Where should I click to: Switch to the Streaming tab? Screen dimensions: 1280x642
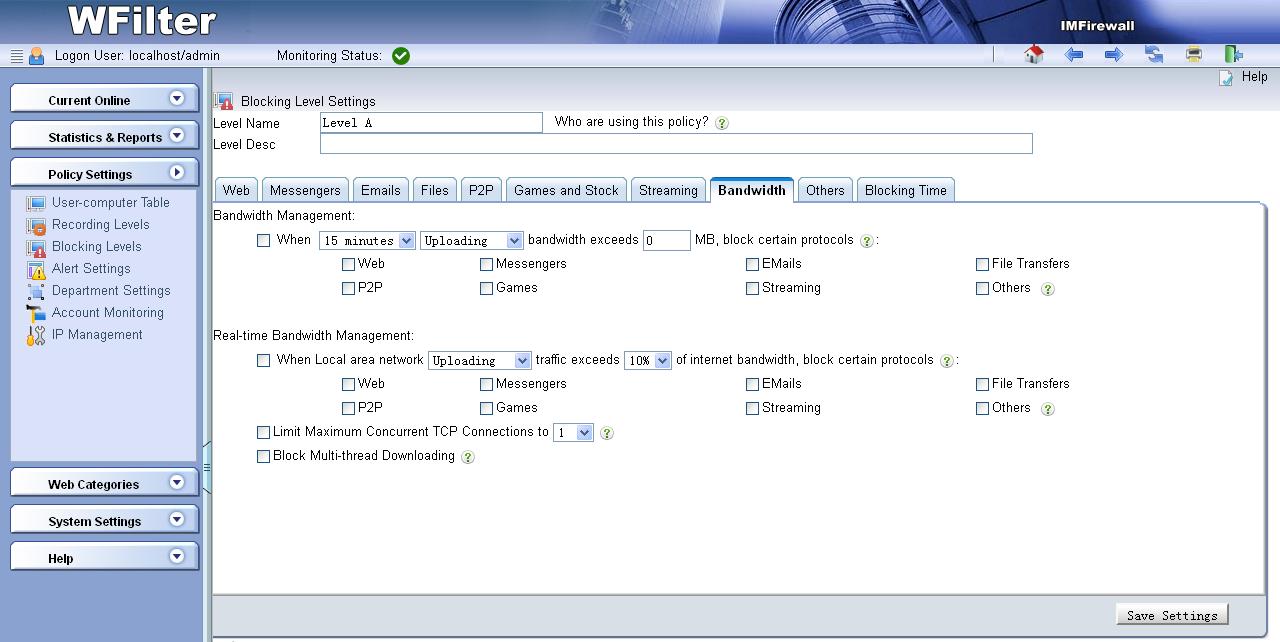(668, 190)
